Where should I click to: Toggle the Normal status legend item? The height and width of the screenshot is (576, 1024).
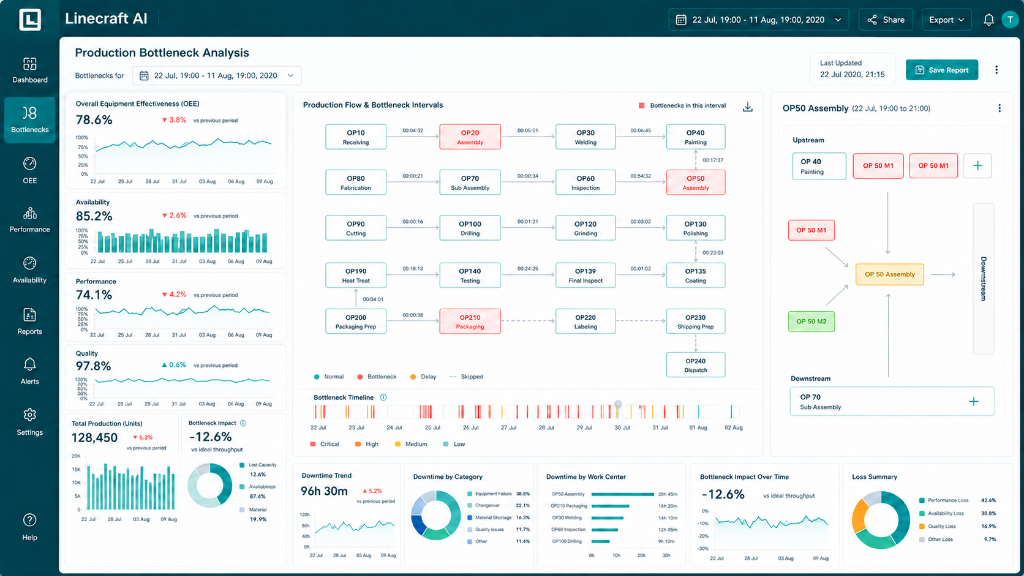point(328,377)
